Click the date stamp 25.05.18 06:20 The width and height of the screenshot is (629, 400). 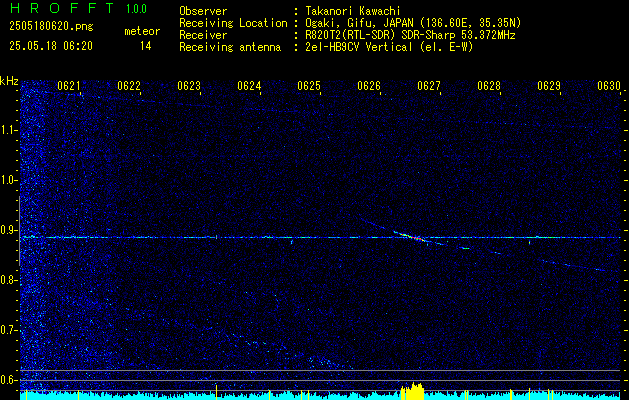click(x=51, y=46)
